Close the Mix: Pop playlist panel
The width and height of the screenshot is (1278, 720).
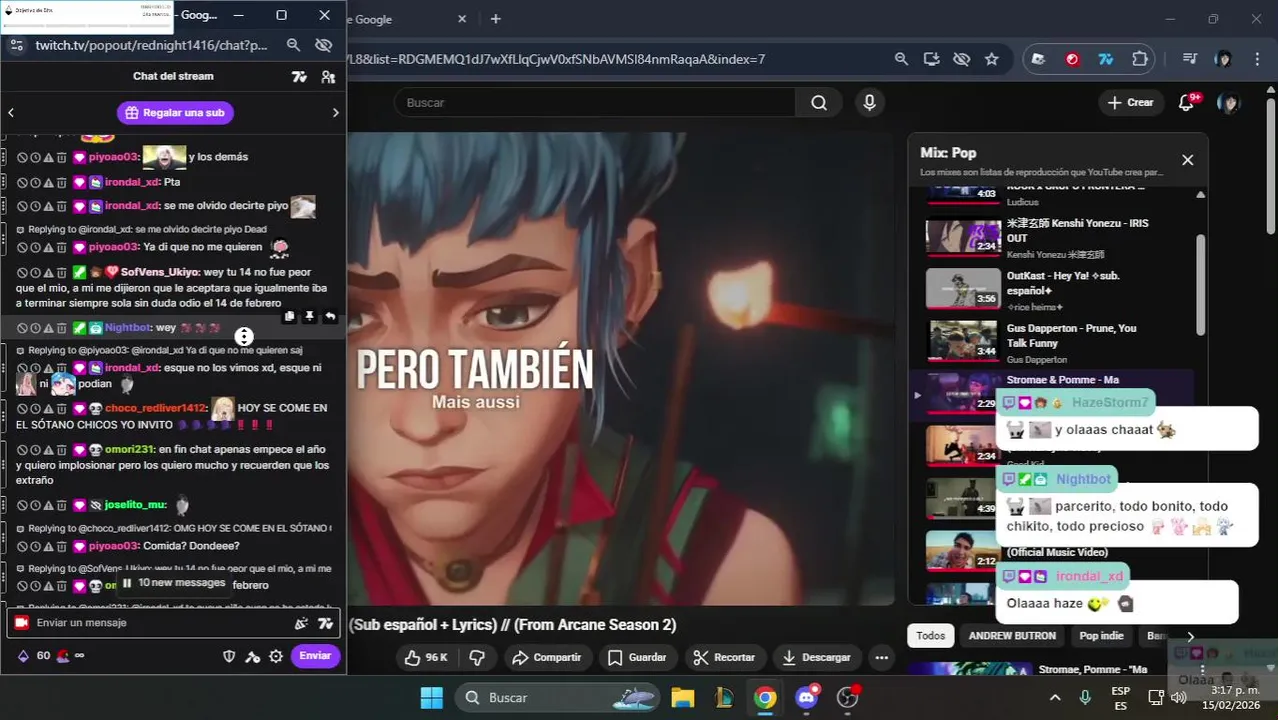pos(1187,160)
